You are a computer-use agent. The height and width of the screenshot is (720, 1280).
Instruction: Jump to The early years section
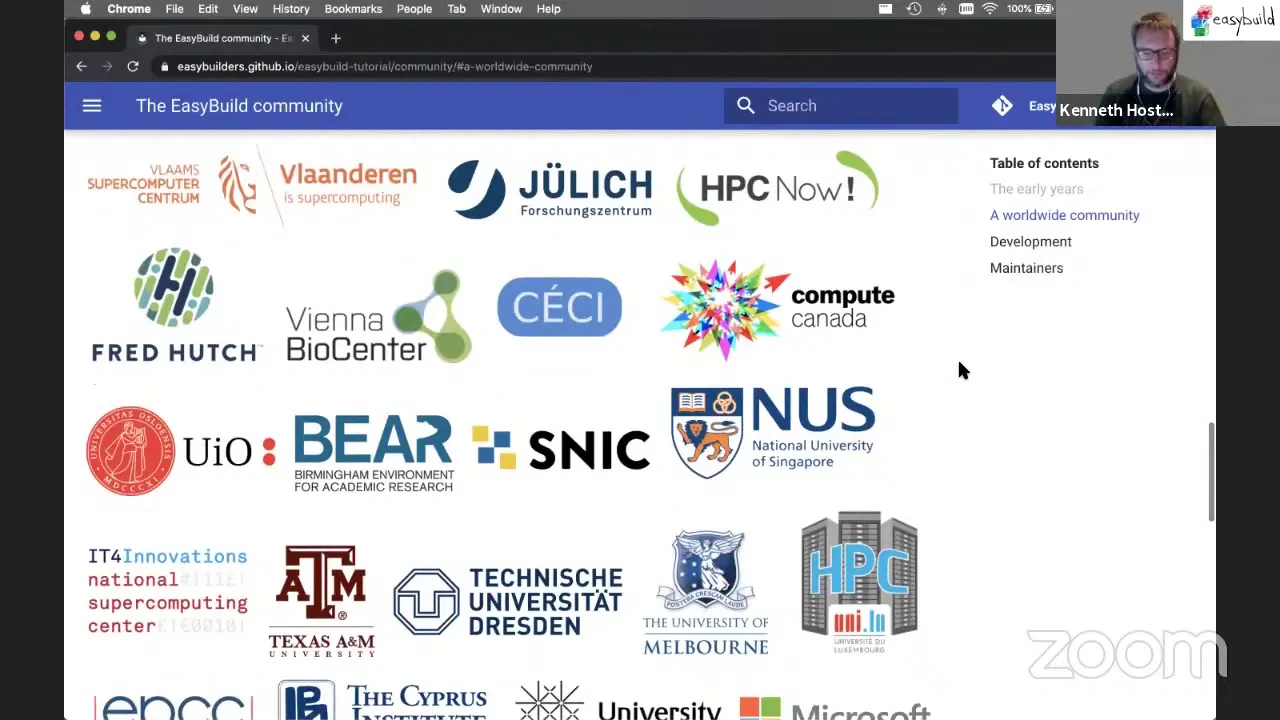tap(1036, 189)
